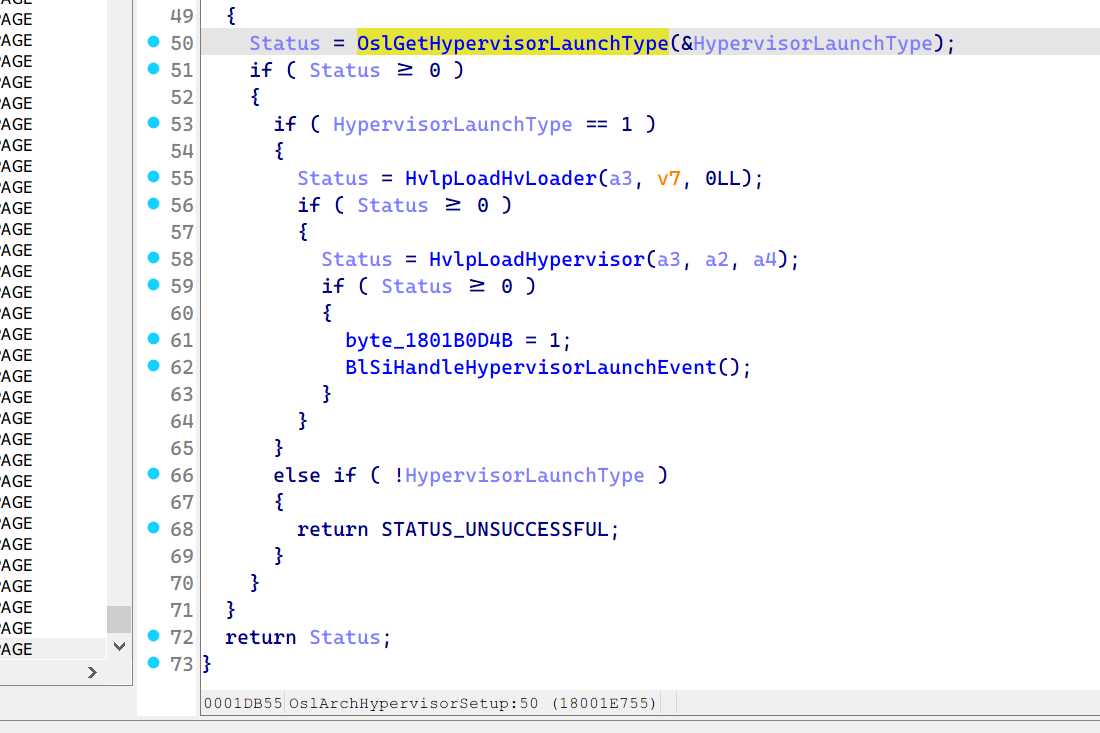Image resolution: width=1100 pixels, height=733 pixels.
Task: Click the breakpoint marker beside line 62
Action: (x=153, y=366)
